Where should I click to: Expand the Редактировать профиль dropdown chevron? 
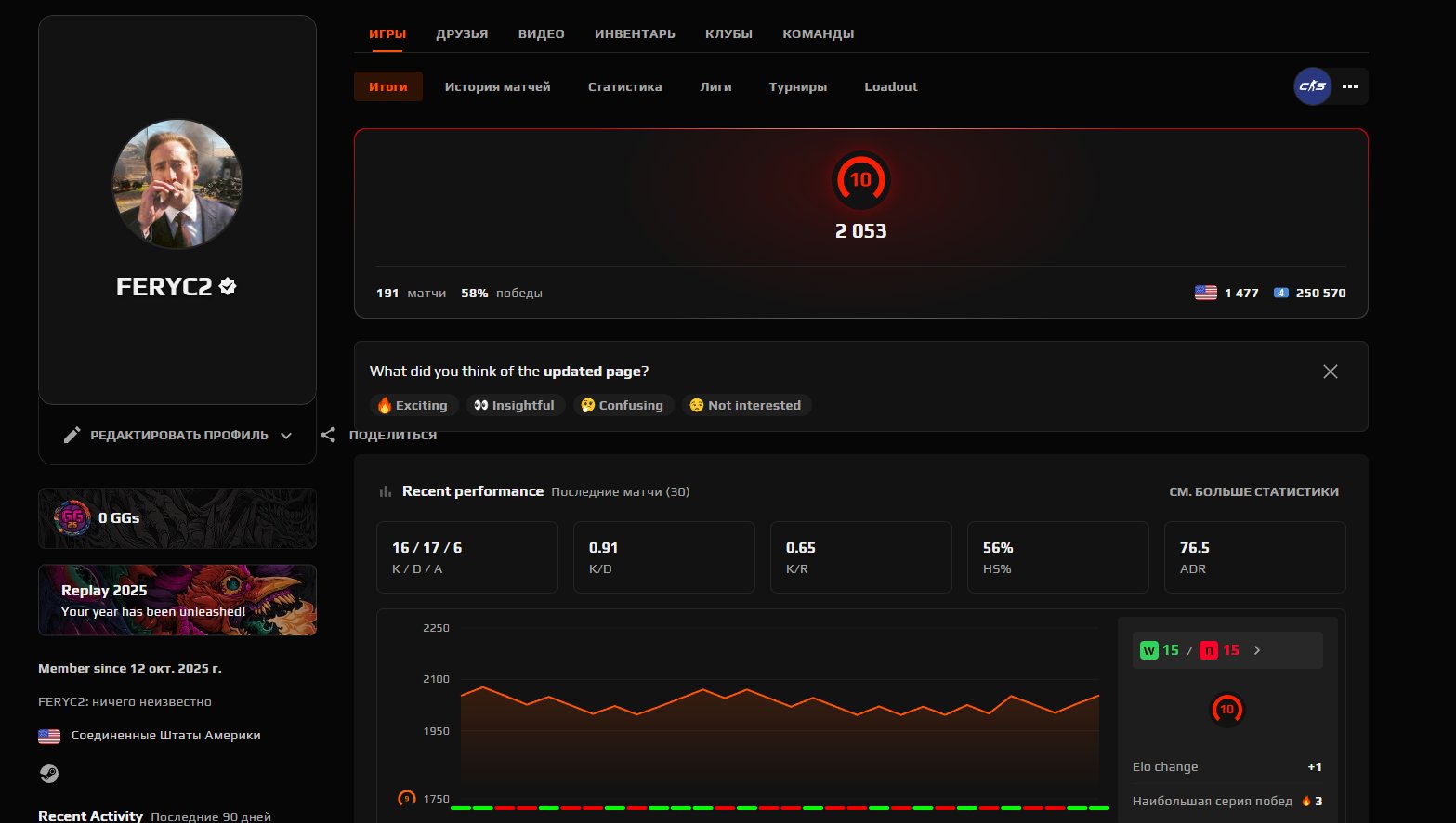pyautogui.click(x=286, y=435)
